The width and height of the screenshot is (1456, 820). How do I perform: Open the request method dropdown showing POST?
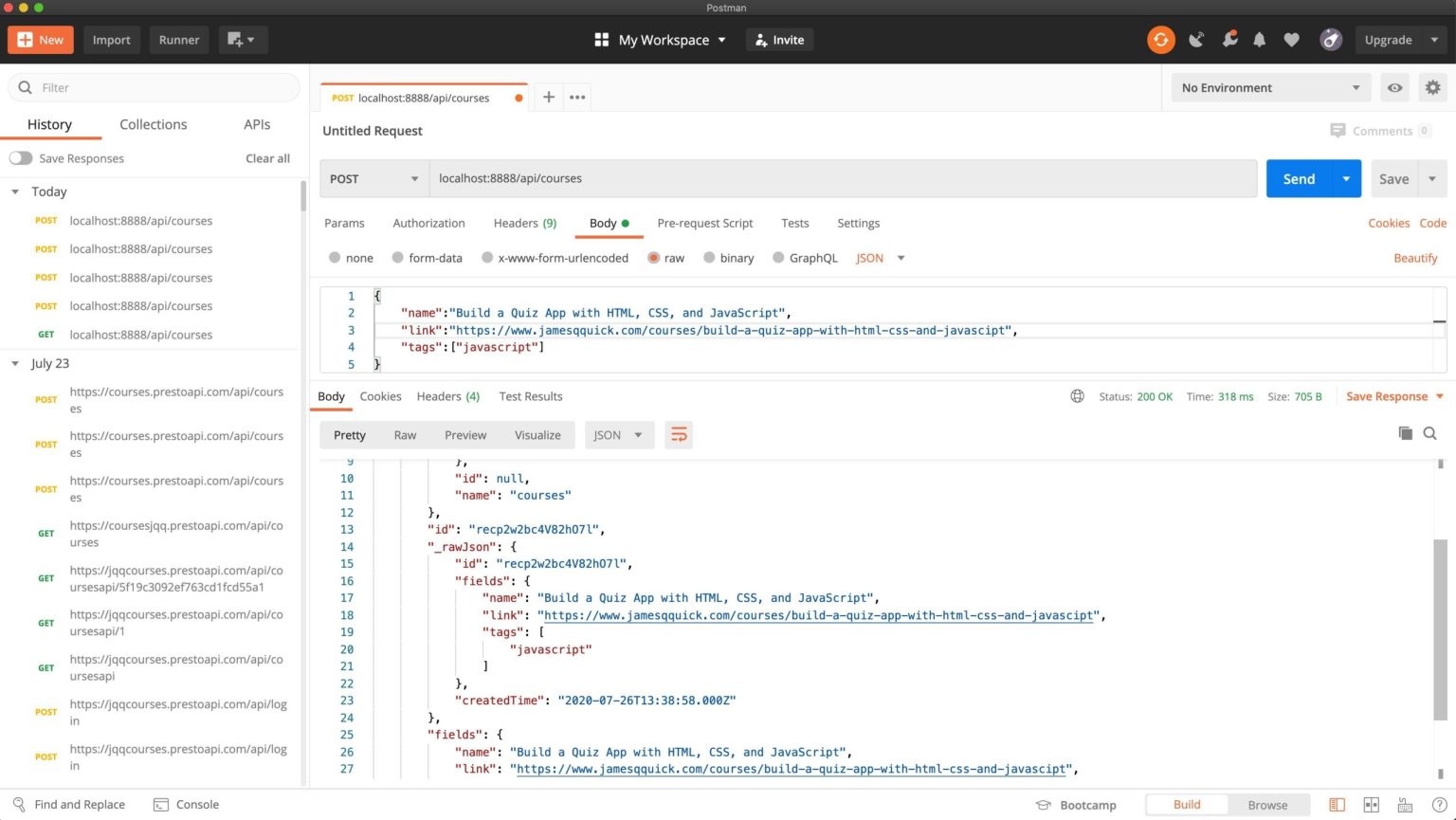tap(373, 178)
